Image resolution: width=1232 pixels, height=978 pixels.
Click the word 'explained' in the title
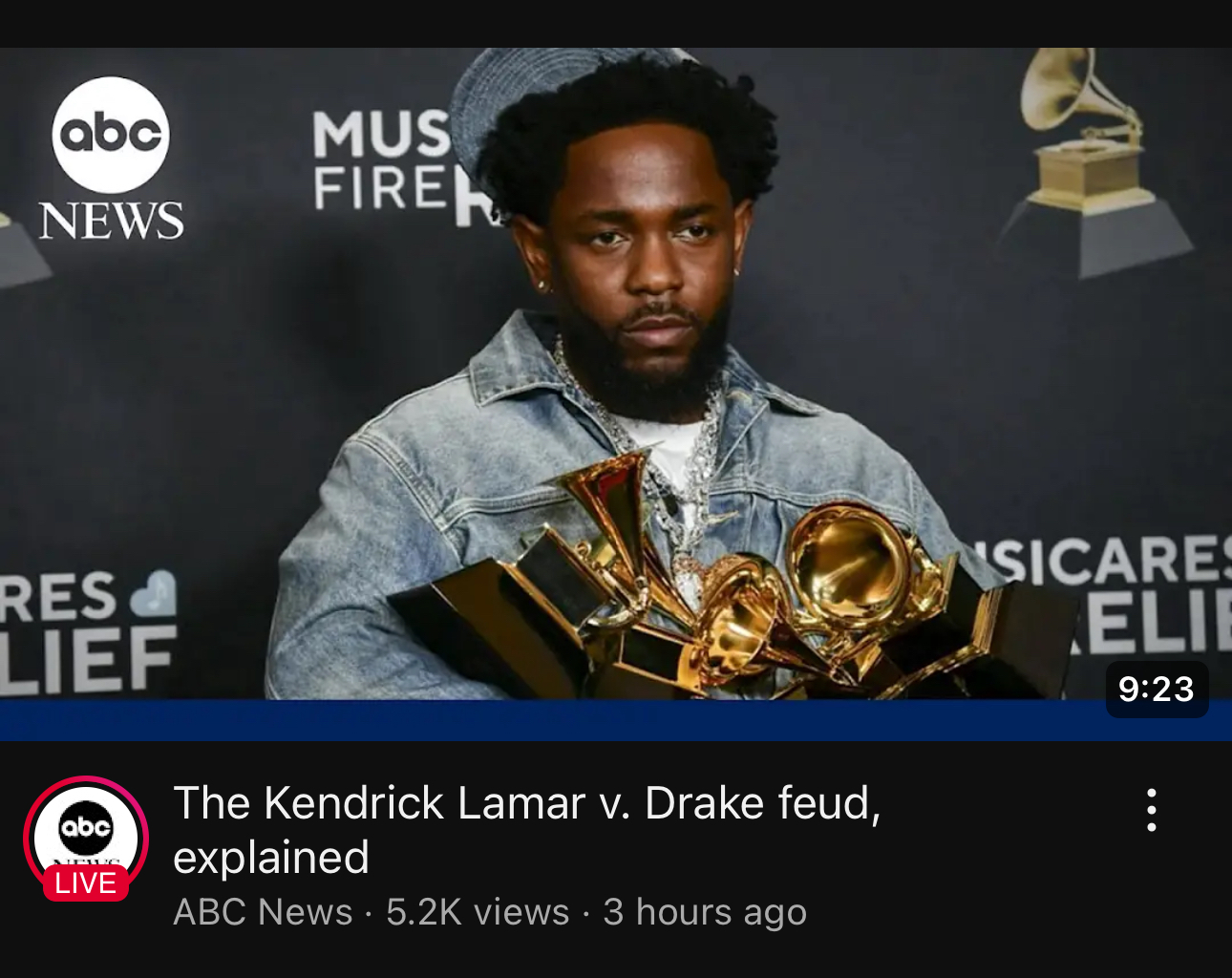click(271, 857)
